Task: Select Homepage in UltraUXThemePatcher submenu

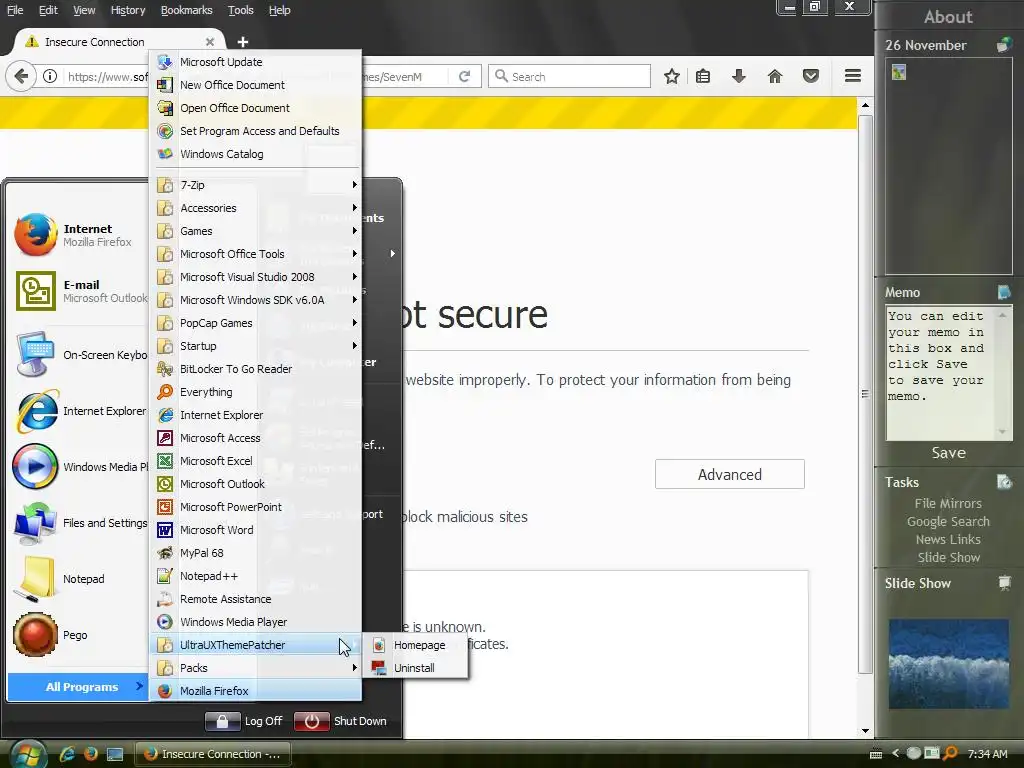Action: [415, 645]
